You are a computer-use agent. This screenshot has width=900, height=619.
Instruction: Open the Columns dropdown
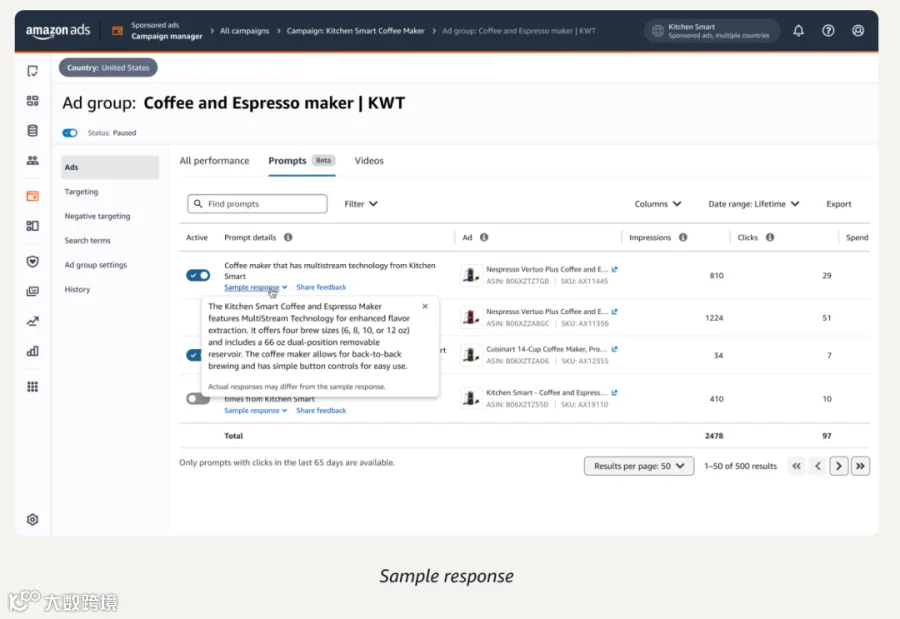(x=658, y=204)
